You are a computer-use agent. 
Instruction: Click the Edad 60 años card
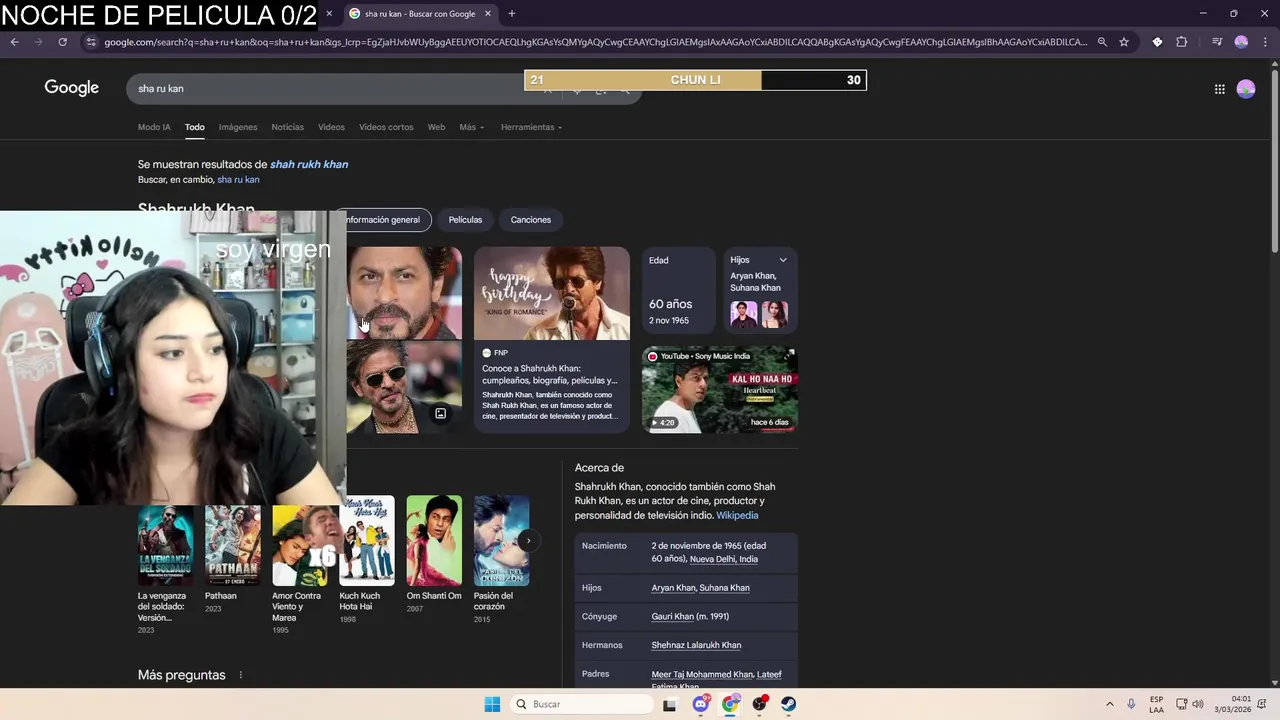click(x=678, y=290)
